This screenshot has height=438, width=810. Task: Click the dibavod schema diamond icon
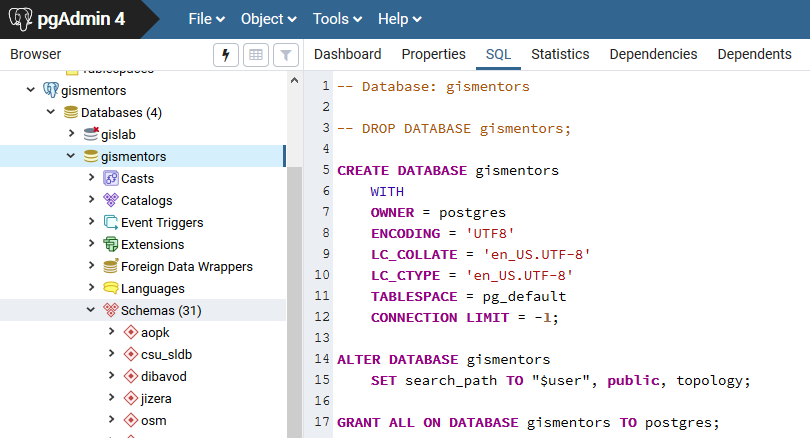tap(131, 376)
